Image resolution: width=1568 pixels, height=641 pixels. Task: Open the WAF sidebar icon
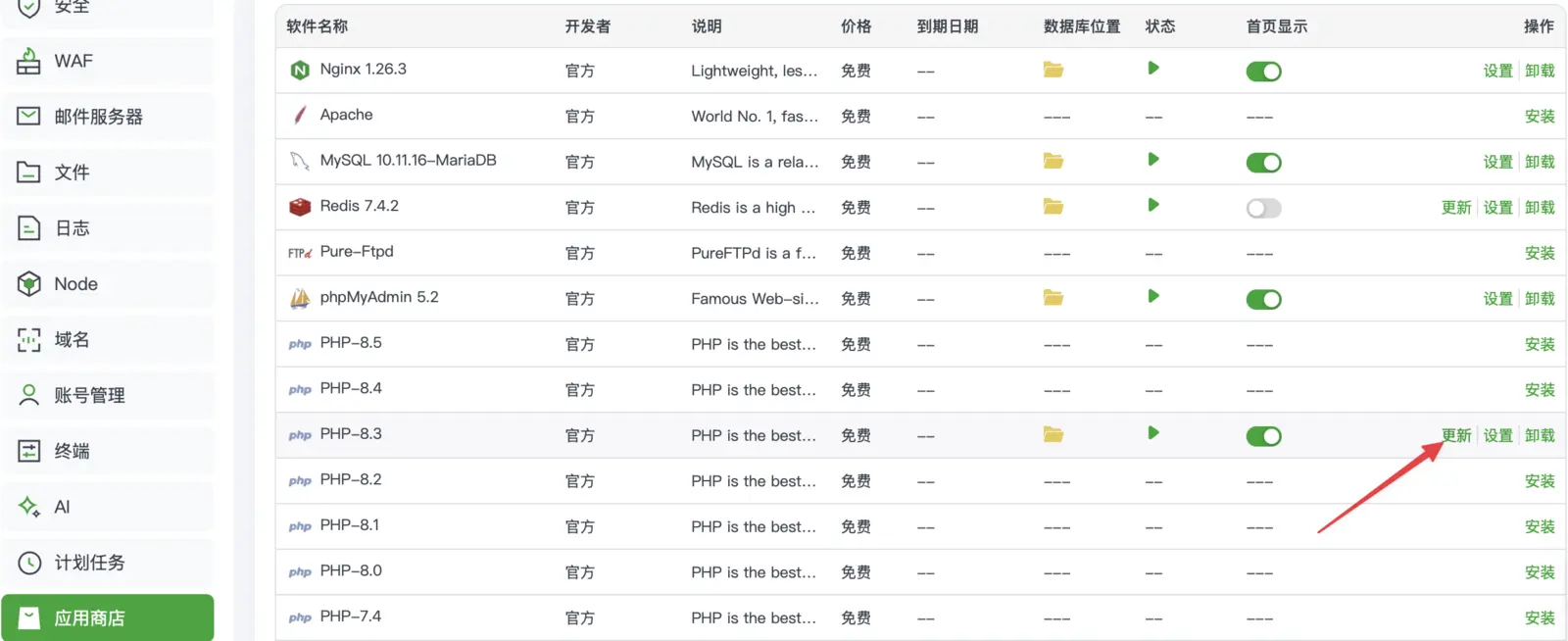click(29, 61)
